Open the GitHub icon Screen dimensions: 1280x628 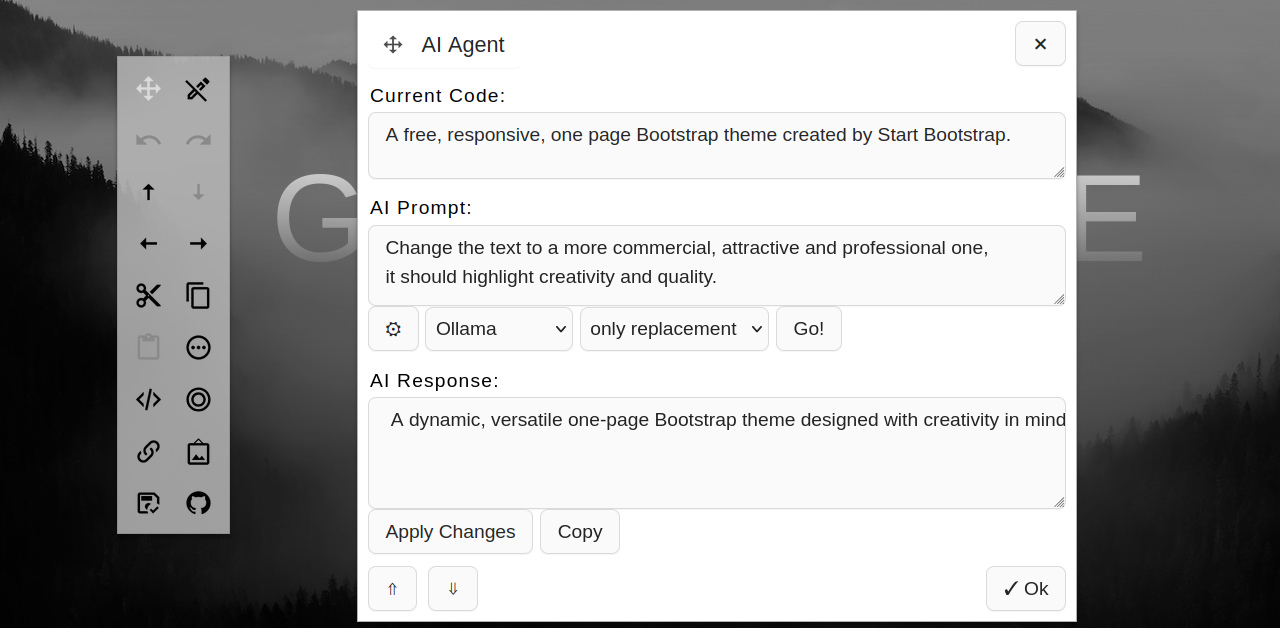[198, 503]
